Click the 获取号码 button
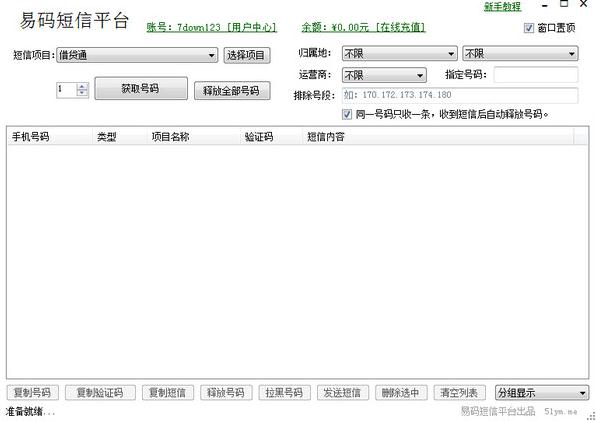Screen dimensions: 596x421 pos(141,89)
